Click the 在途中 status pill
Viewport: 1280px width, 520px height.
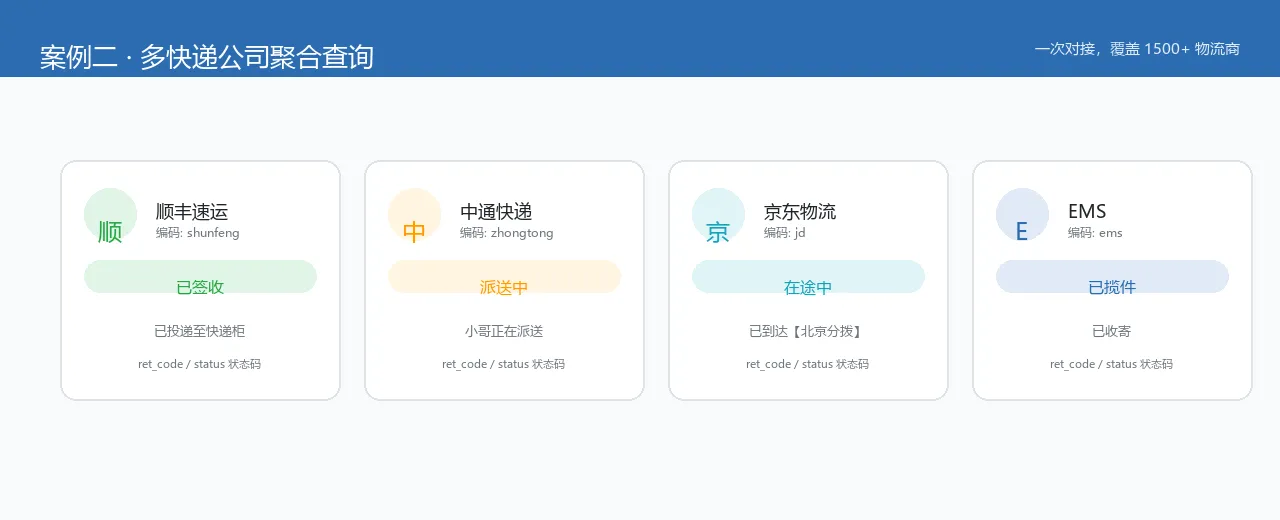809,277
